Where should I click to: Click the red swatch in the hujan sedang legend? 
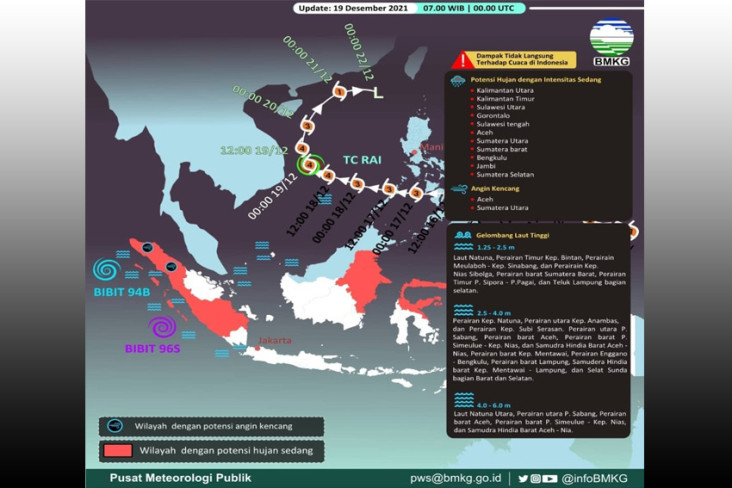tap(118, 451)
